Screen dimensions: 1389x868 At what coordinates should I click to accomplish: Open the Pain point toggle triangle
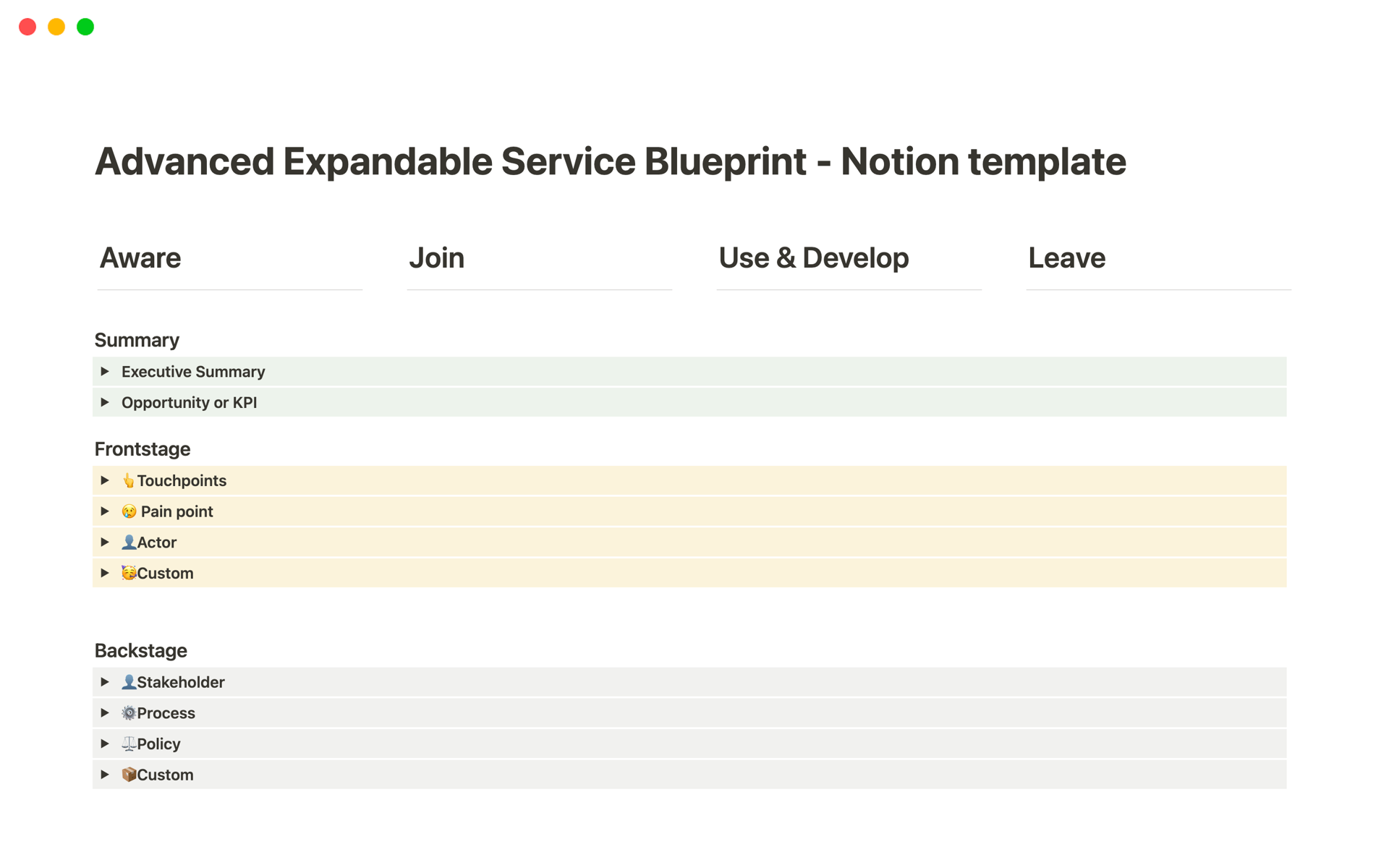tap(105, 512)
